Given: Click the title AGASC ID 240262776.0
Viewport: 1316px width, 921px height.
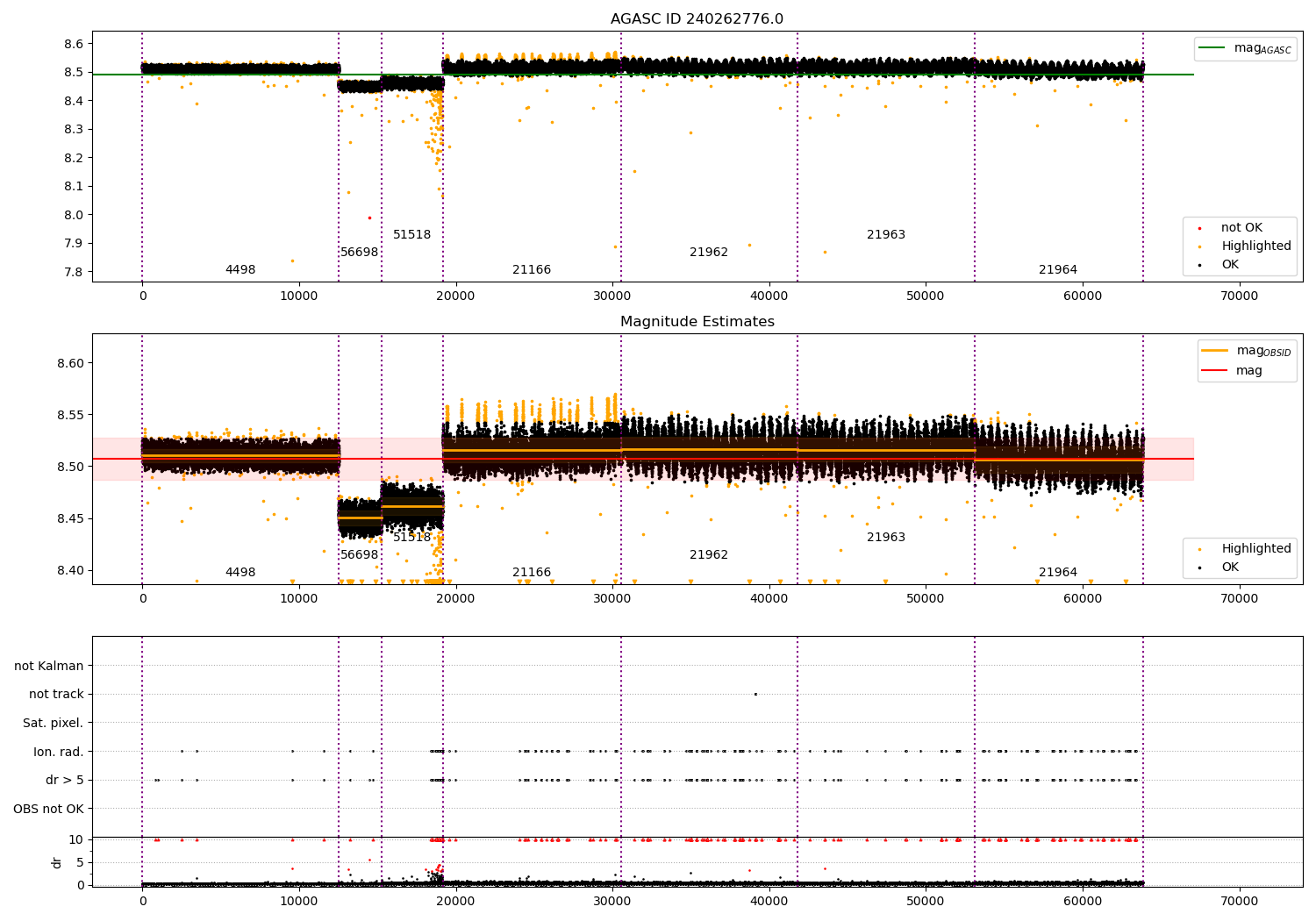Looking at the screenshot, I should point(697,19).
